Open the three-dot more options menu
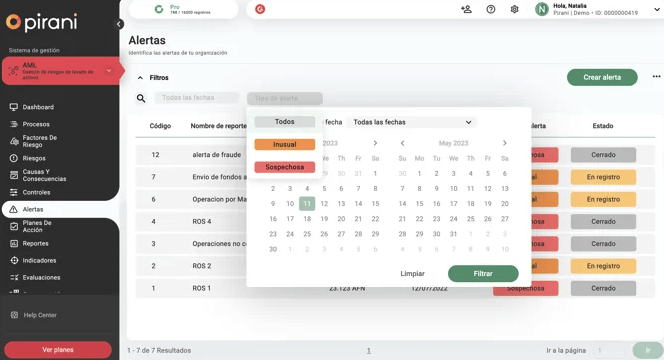The height and width of the screenshot is (360, 664). point(656,77)
